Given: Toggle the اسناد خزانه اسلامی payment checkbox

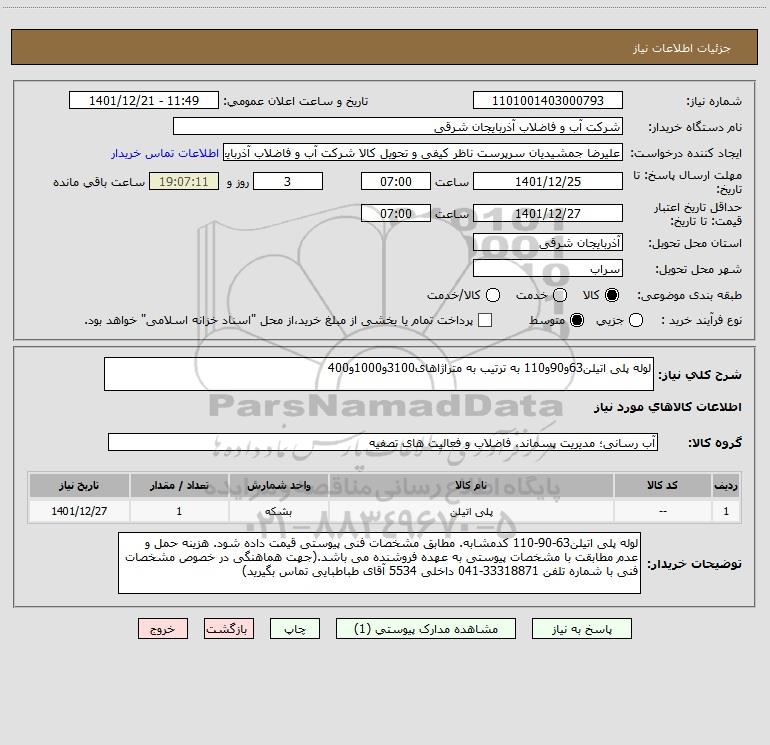Looking at the screenshot, I should pos(485,320).
